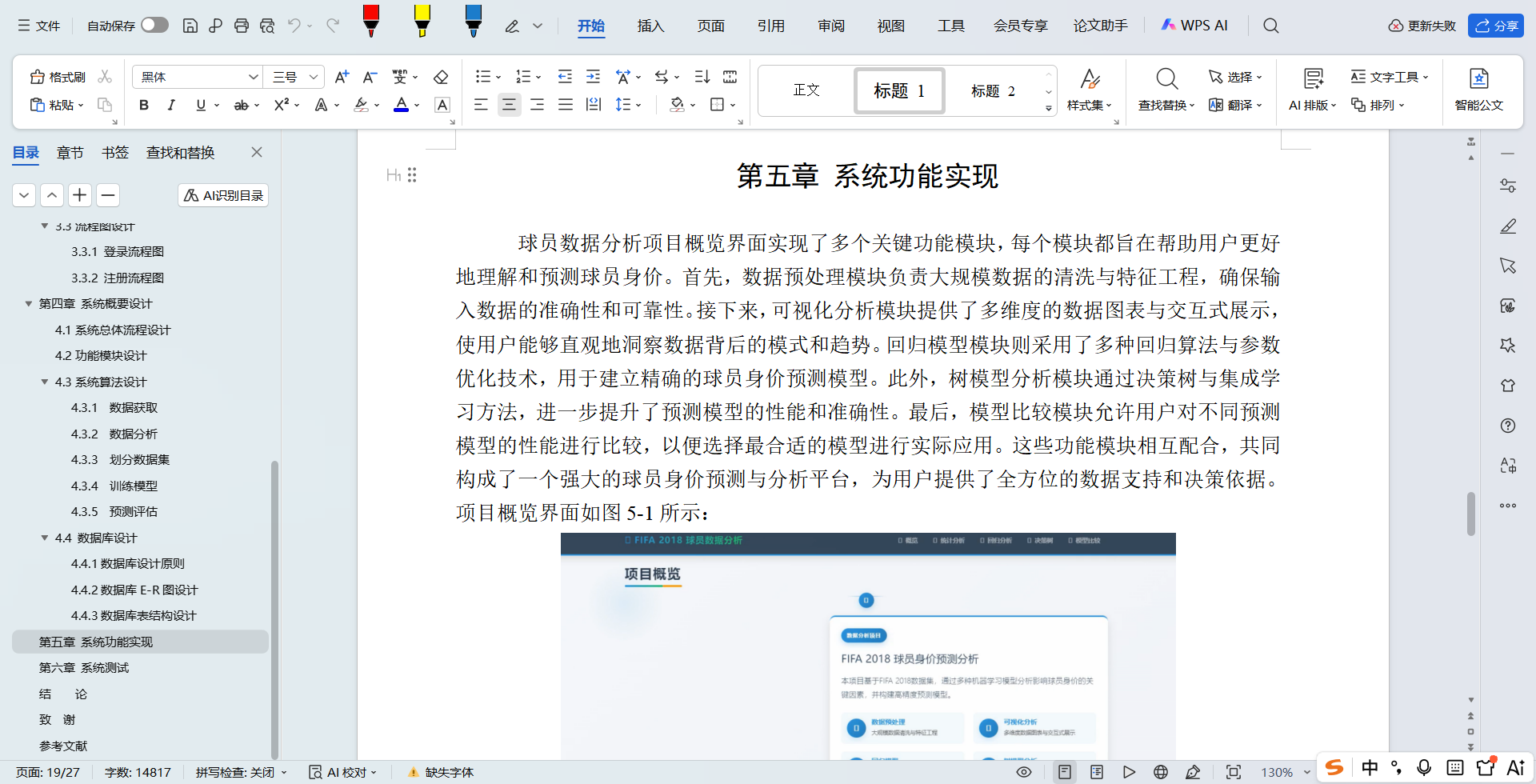Open 查找替换 find and replace
This screenshot has height=784, width=1536.
[1166, 90]
